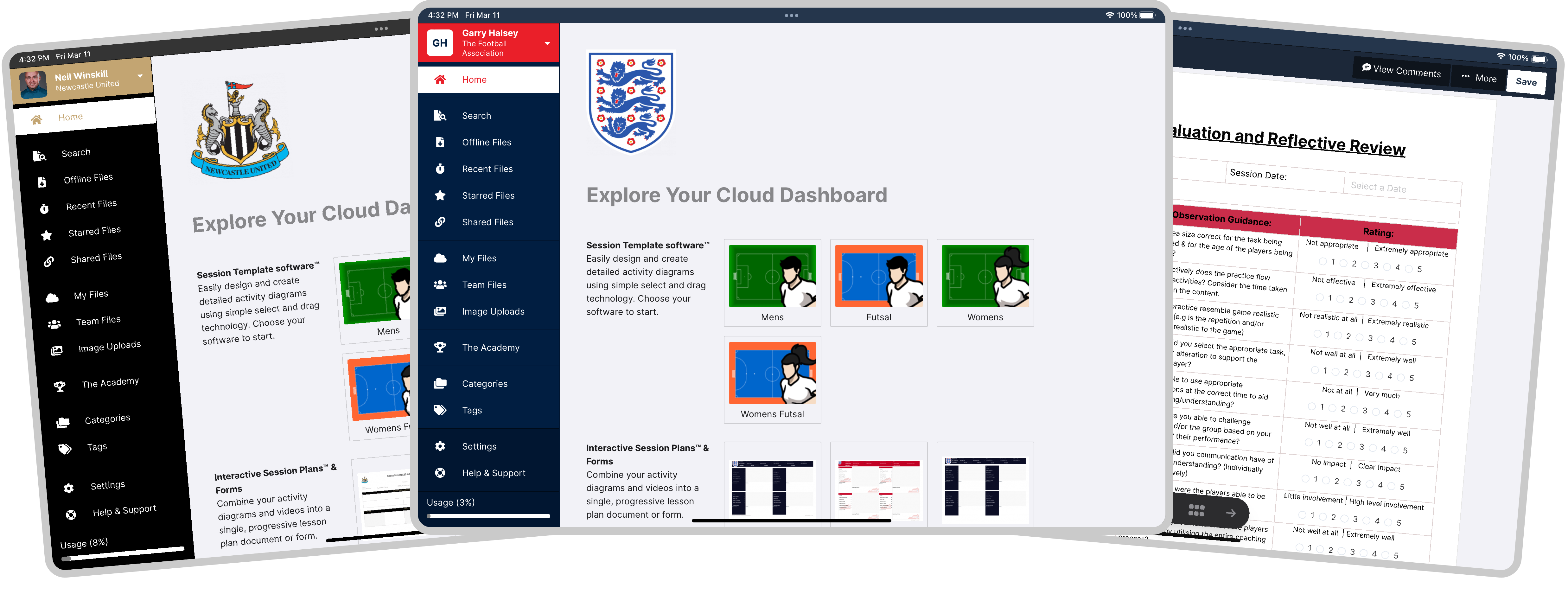Click Shared Files link icon, center tablet
Viewport: 1568px width, 607px height.
[x=439, y=222]
